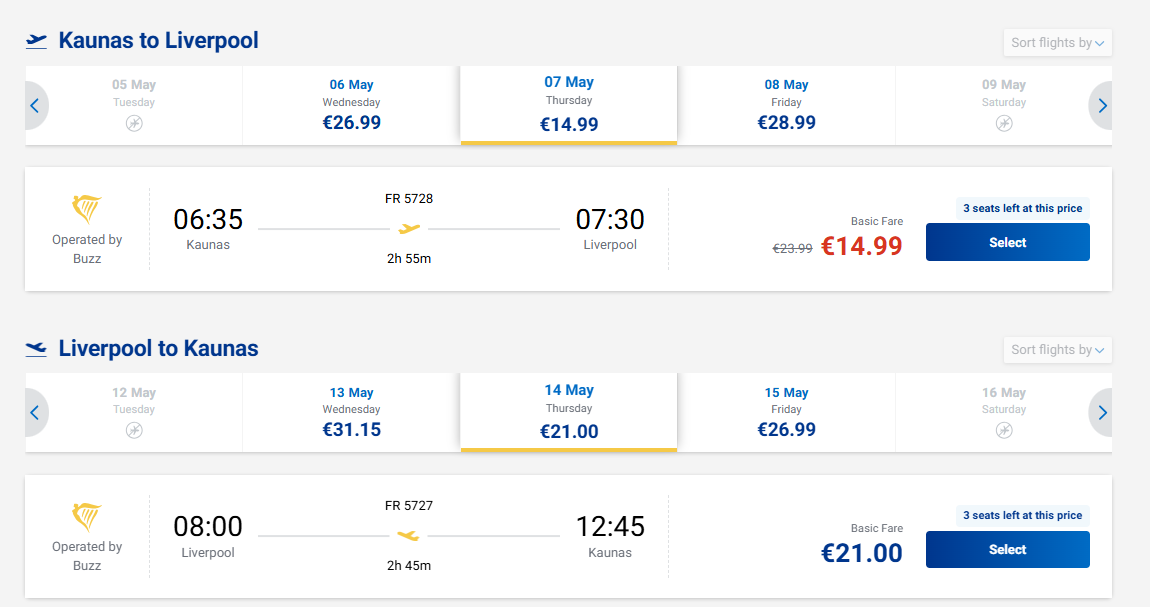This screenshot has width=1150, height=607.
Task: Open Sort flights by dropdown for return flights
Action: pos(1057,350)
